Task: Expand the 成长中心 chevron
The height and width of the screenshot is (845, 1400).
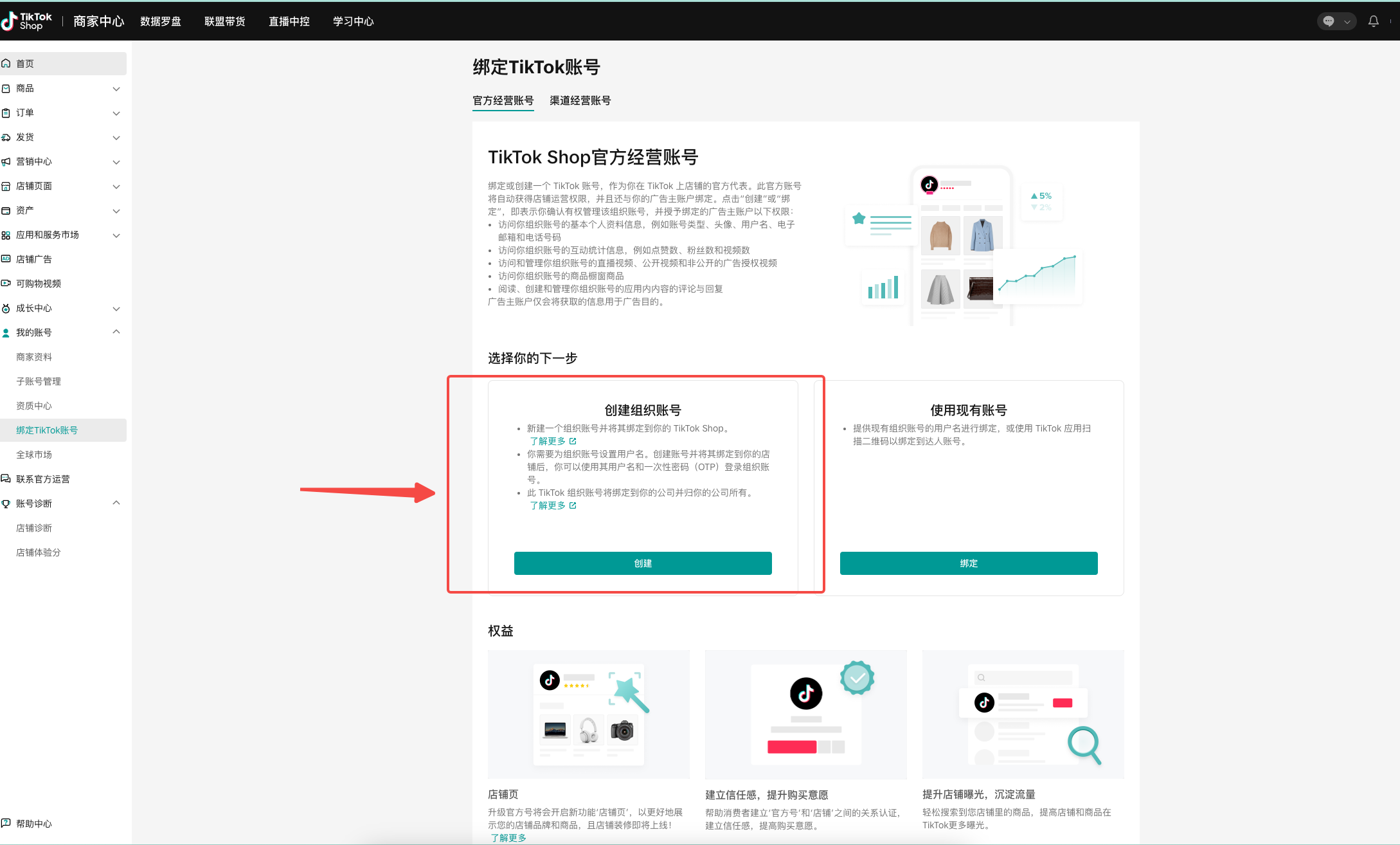Action: 116,309
